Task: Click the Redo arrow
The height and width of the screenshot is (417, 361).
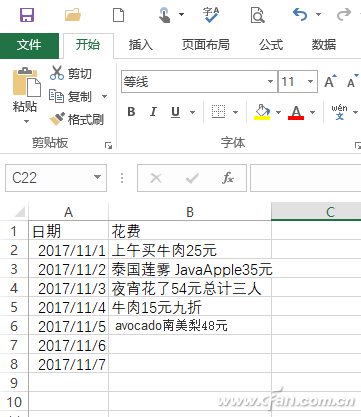Action: click(344, 14)
